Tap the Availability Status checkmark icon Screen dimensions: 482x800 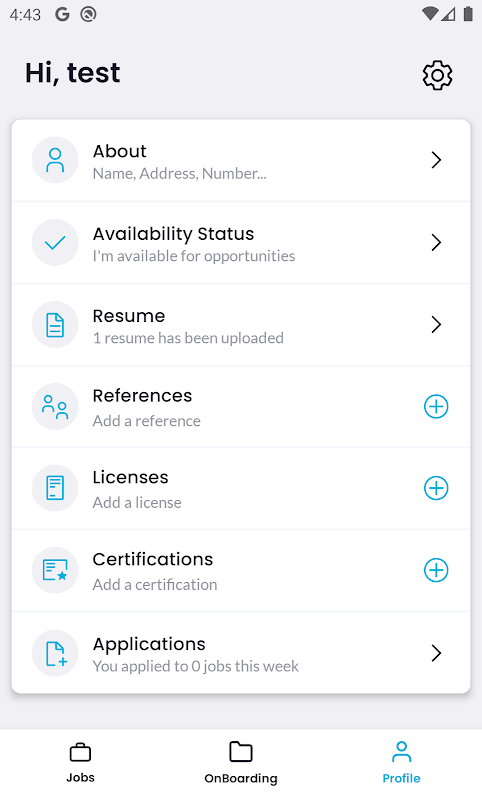(55, 242)
